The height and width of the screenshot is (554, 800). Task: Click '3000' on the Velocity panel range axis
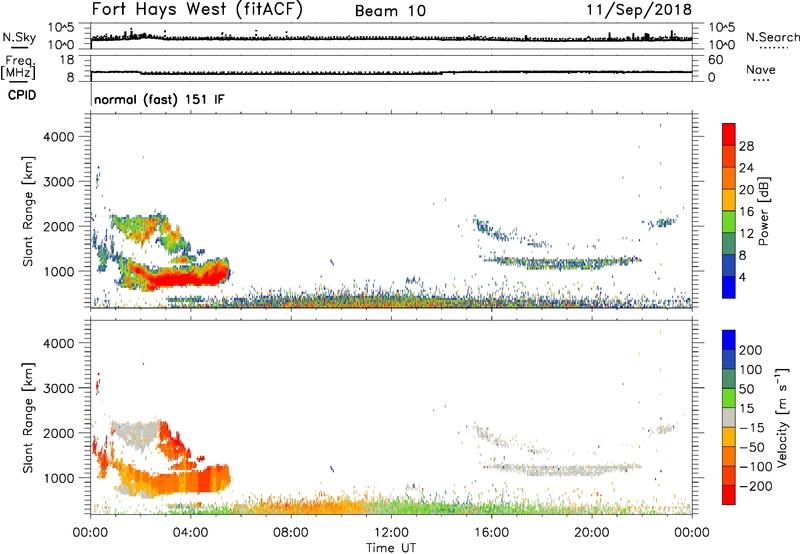tap(58, 388)
